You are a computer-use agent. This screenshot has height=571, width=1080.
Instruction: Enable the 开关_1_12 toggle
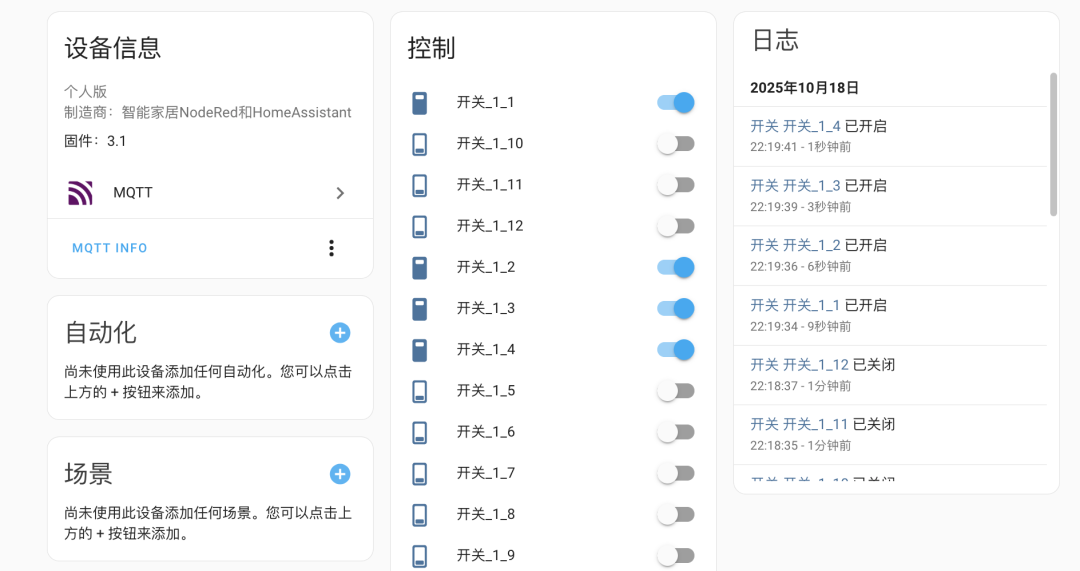tap(676, 226)
